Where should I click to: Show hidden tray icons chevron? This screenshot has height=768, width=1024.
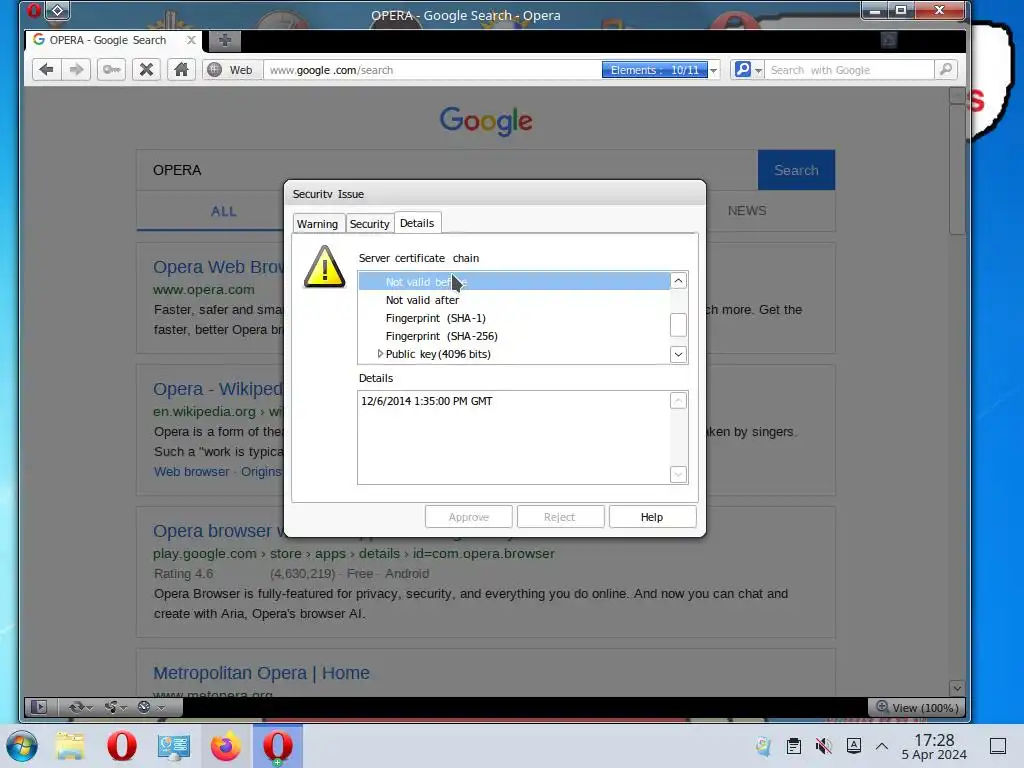tap(882, 746)
